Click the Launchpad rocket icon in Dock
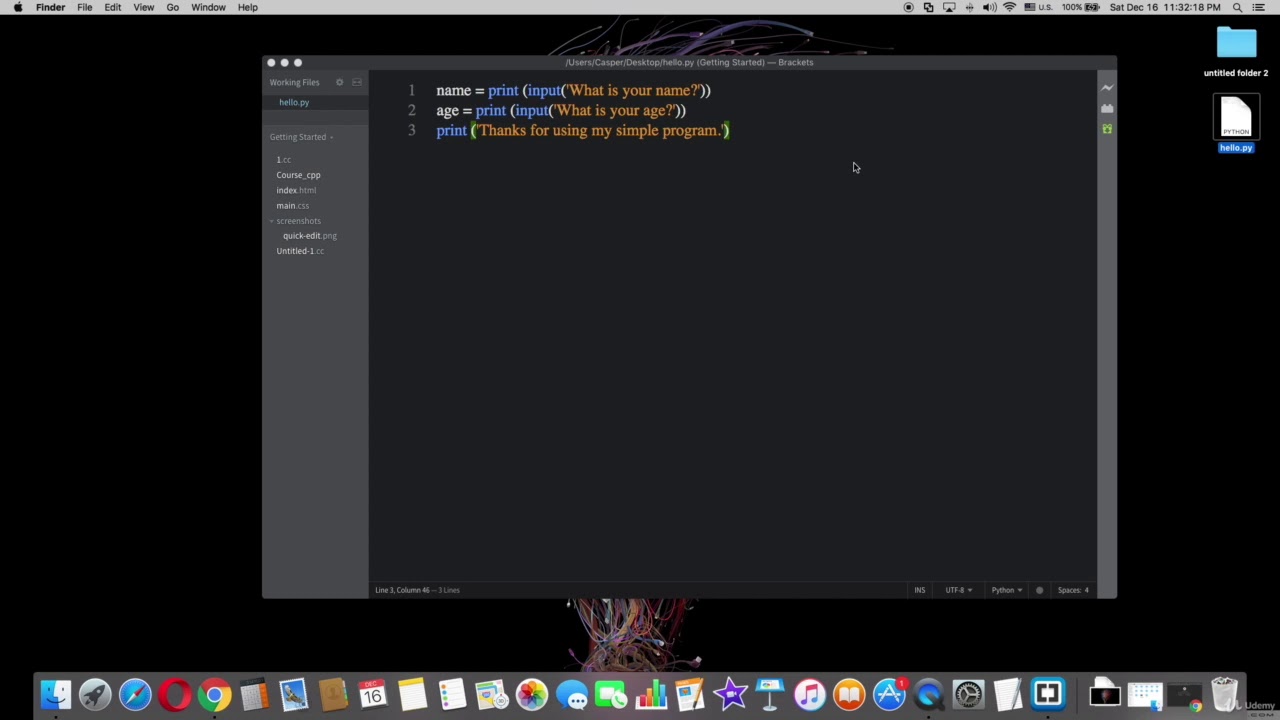This screenshot has height=720, width=1280. coord(95,695)
